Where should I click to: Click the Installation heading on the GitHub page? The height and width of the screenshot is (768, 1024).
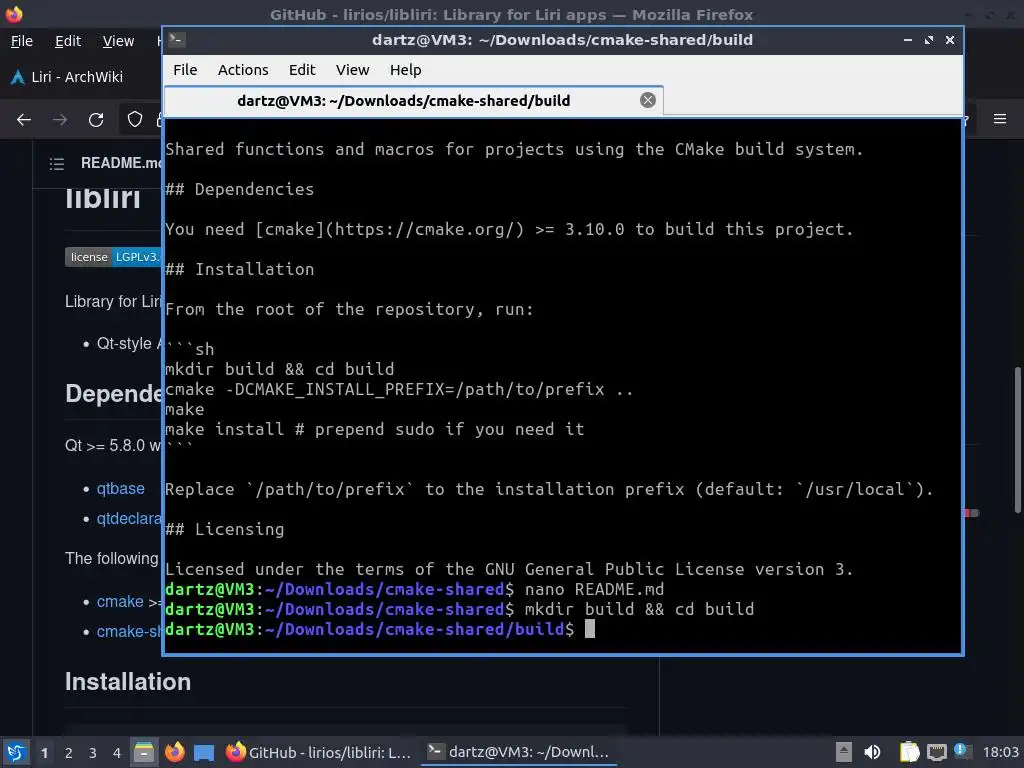pos(128,682)
